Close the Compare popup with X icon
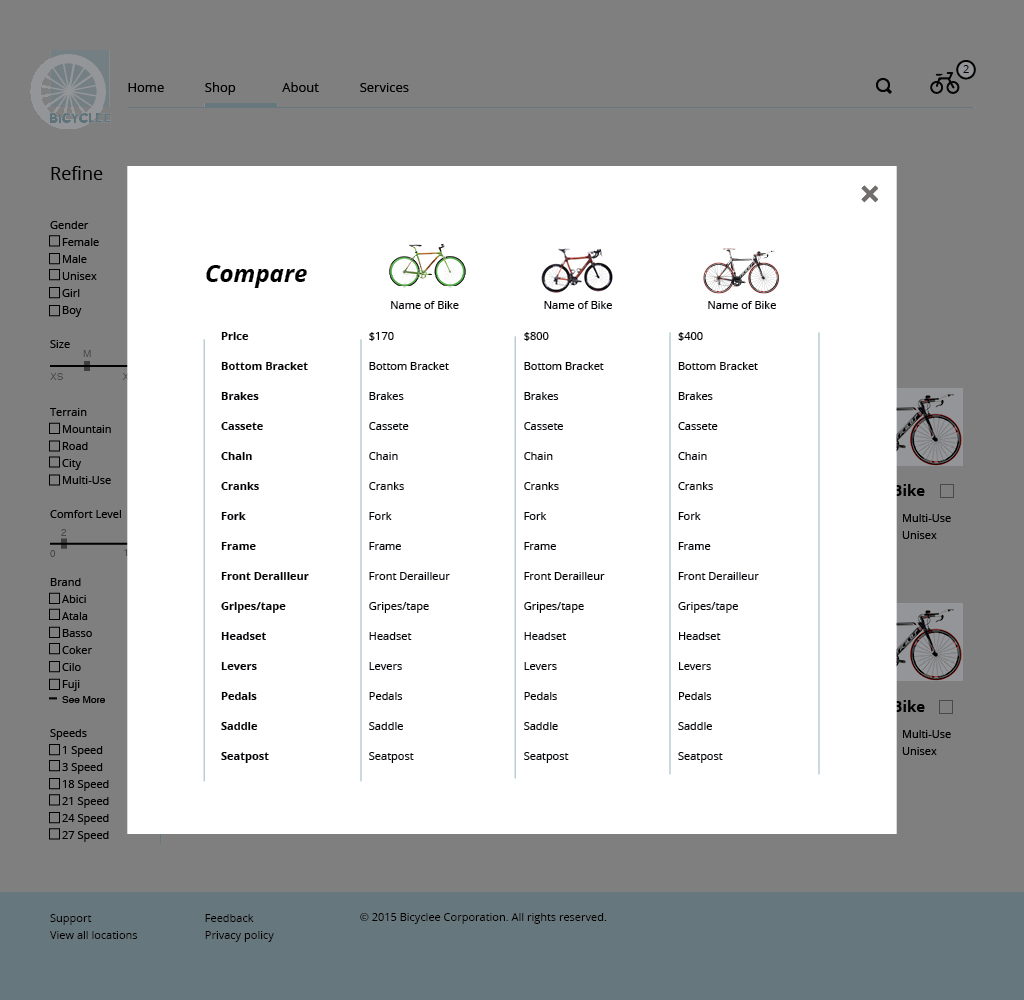 click(x=869, y=194)
